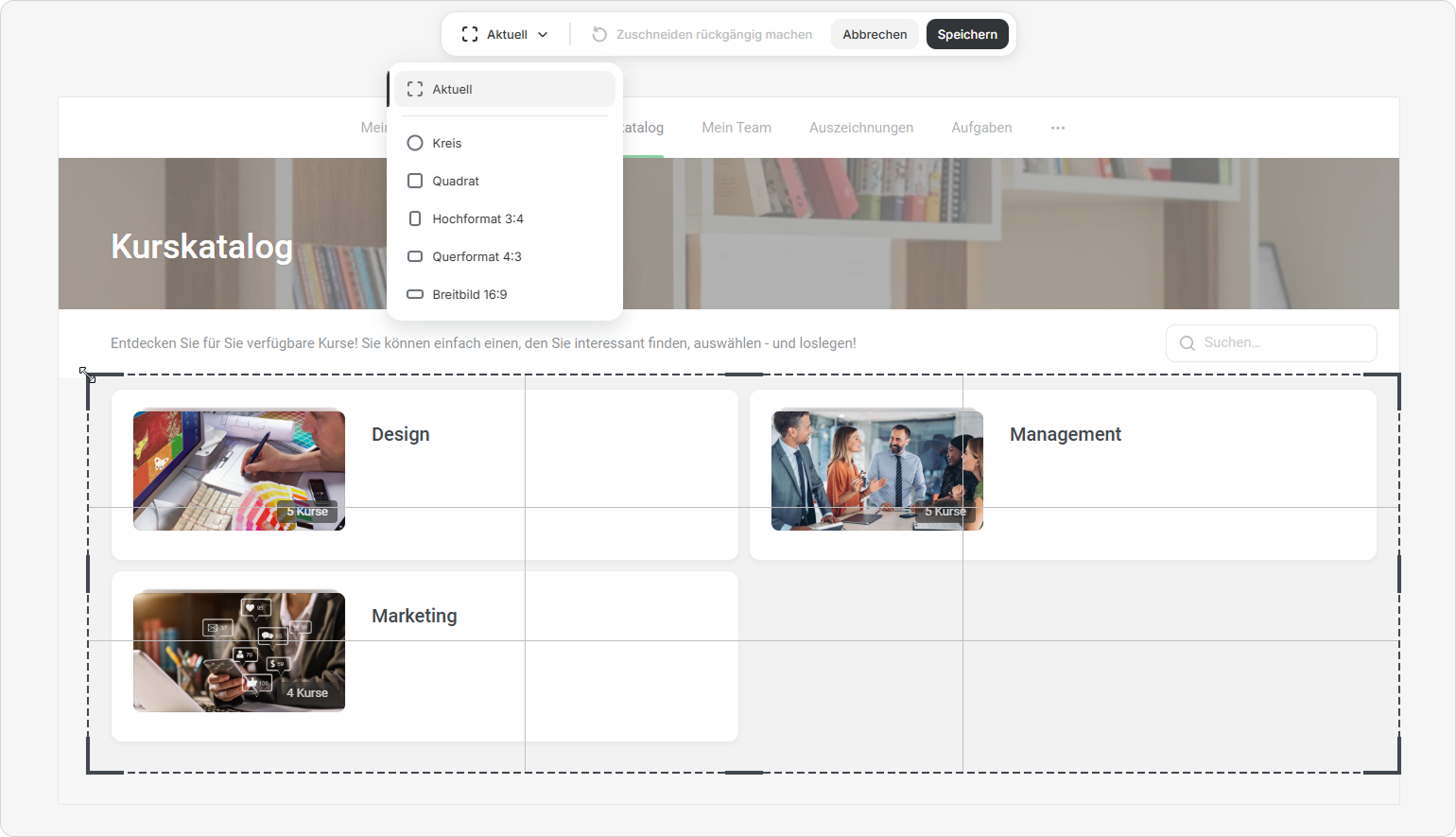The width and height of the screenshot is (1456, 837).
Task: Open the Auszeichnungen tab
Action: click(x=861, y=128)
